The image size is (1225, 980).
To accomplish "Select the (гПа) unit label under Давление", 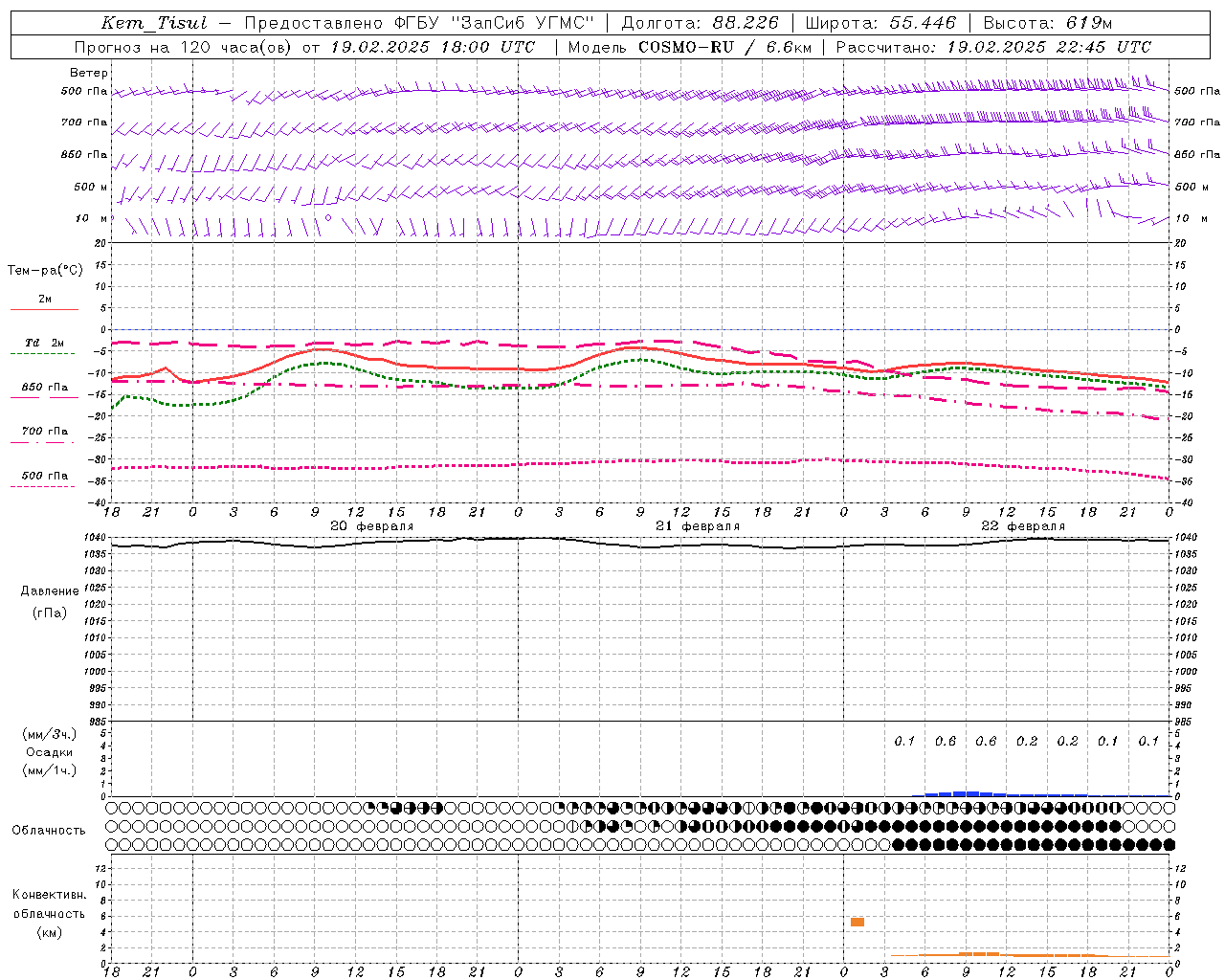I will (50, 612).
